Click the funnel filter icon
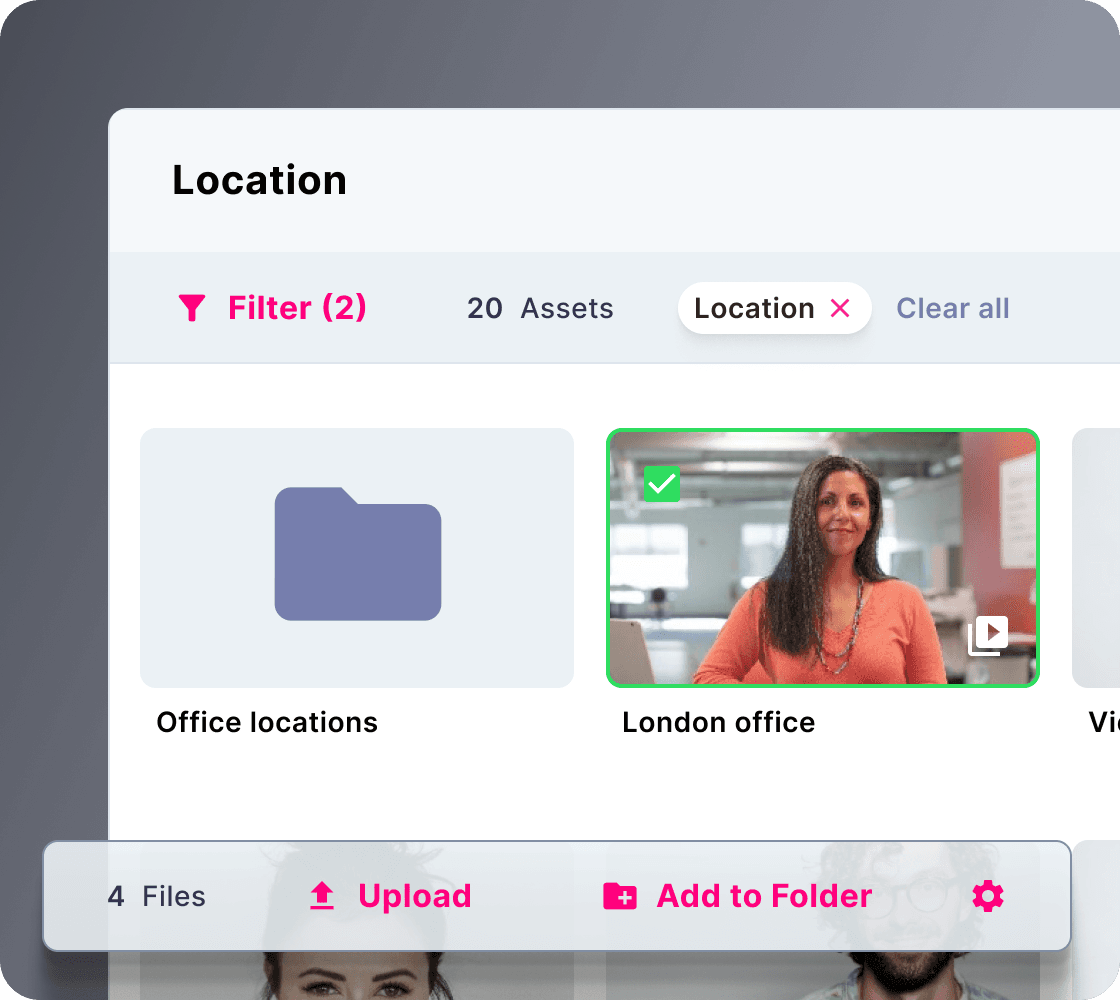This screenshot has width=1120, height=1000. click(x=191, y=308)
